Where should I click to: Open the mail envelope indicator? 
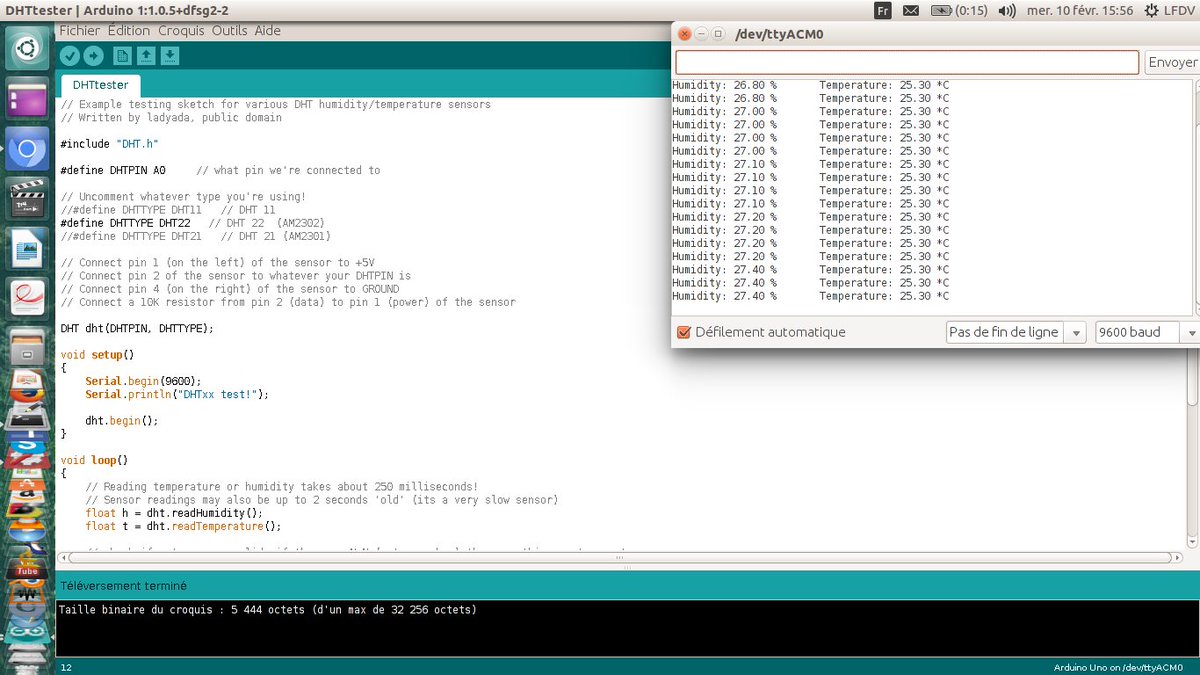911,10
